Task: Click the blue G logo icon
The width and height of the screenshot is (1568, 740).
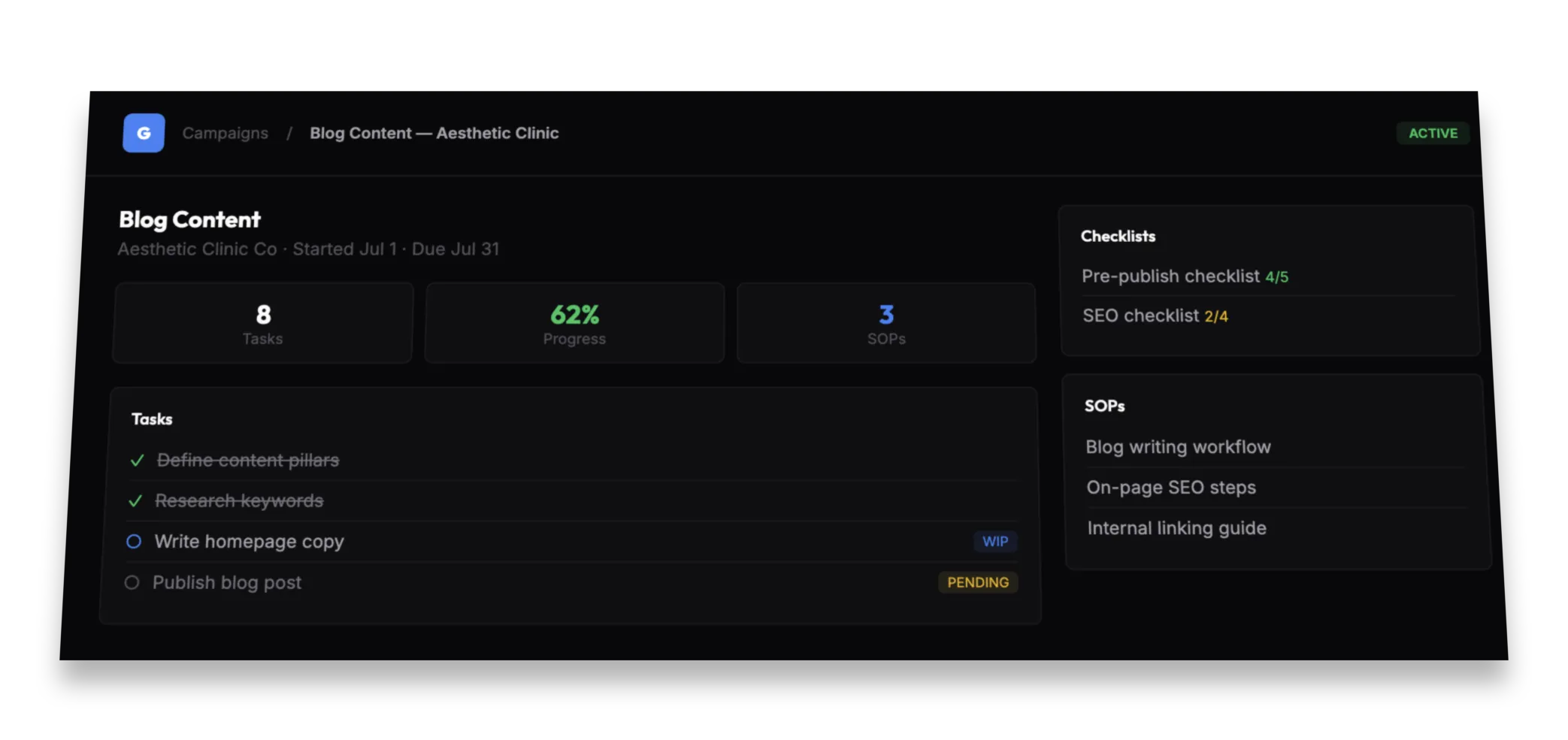Action: 144,133
